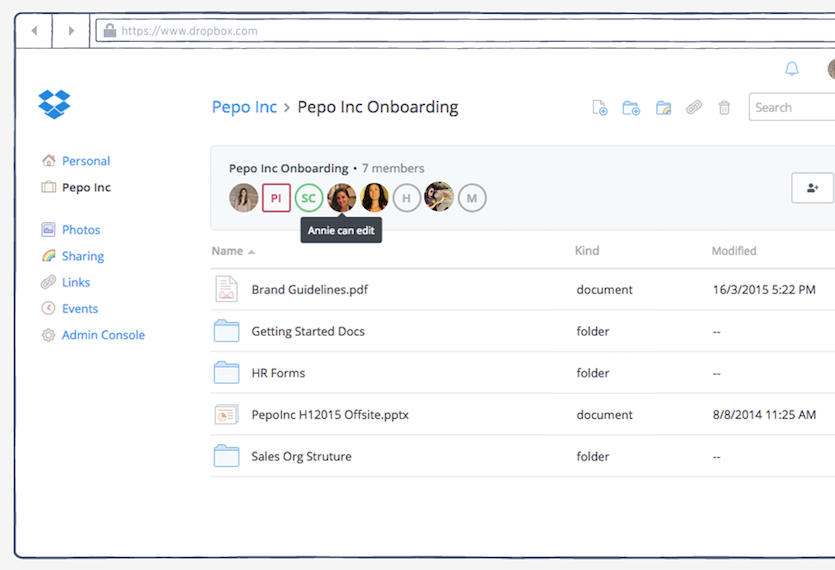Click the avatar photo between the H and M badges

click(x=439, y=197)
